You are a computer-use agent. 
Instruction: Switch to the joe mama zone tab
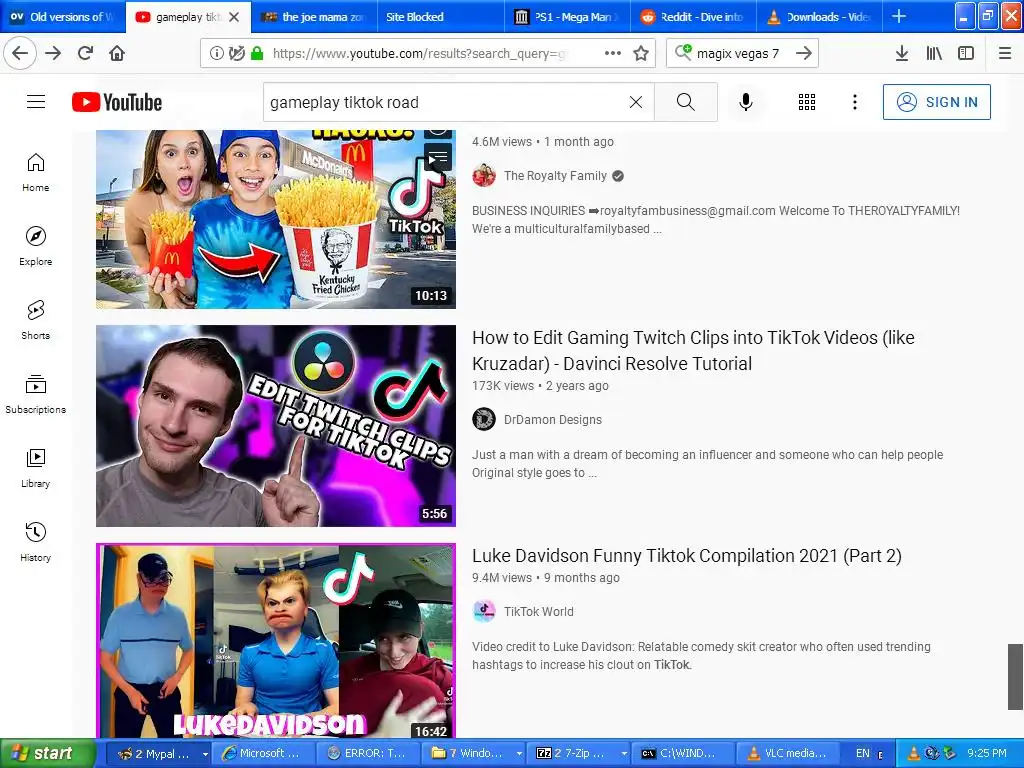(x=314, y=17)
